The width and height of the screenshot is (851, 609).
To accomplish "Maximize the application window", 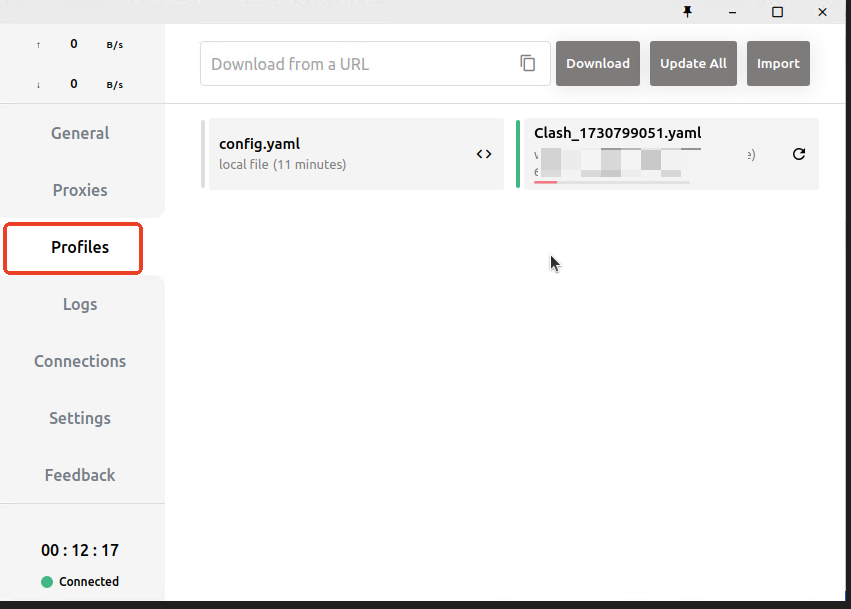I will click(777, 12).
